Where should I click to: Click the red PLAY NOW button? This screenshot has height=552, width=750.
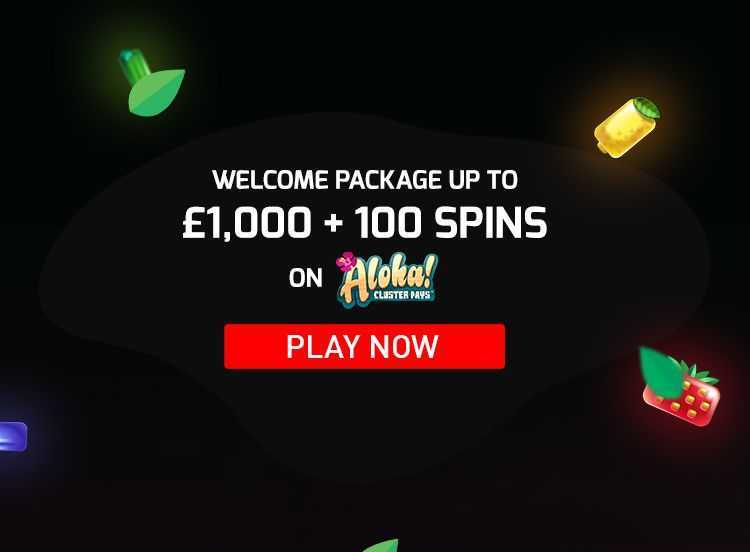click(x=364, y=346)
